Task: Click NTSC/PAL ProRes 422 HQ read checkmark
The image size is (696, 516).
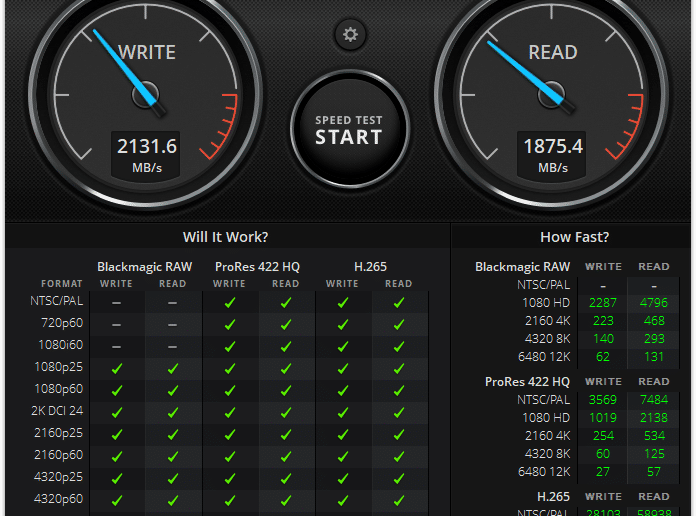Action: pos(286,302)
